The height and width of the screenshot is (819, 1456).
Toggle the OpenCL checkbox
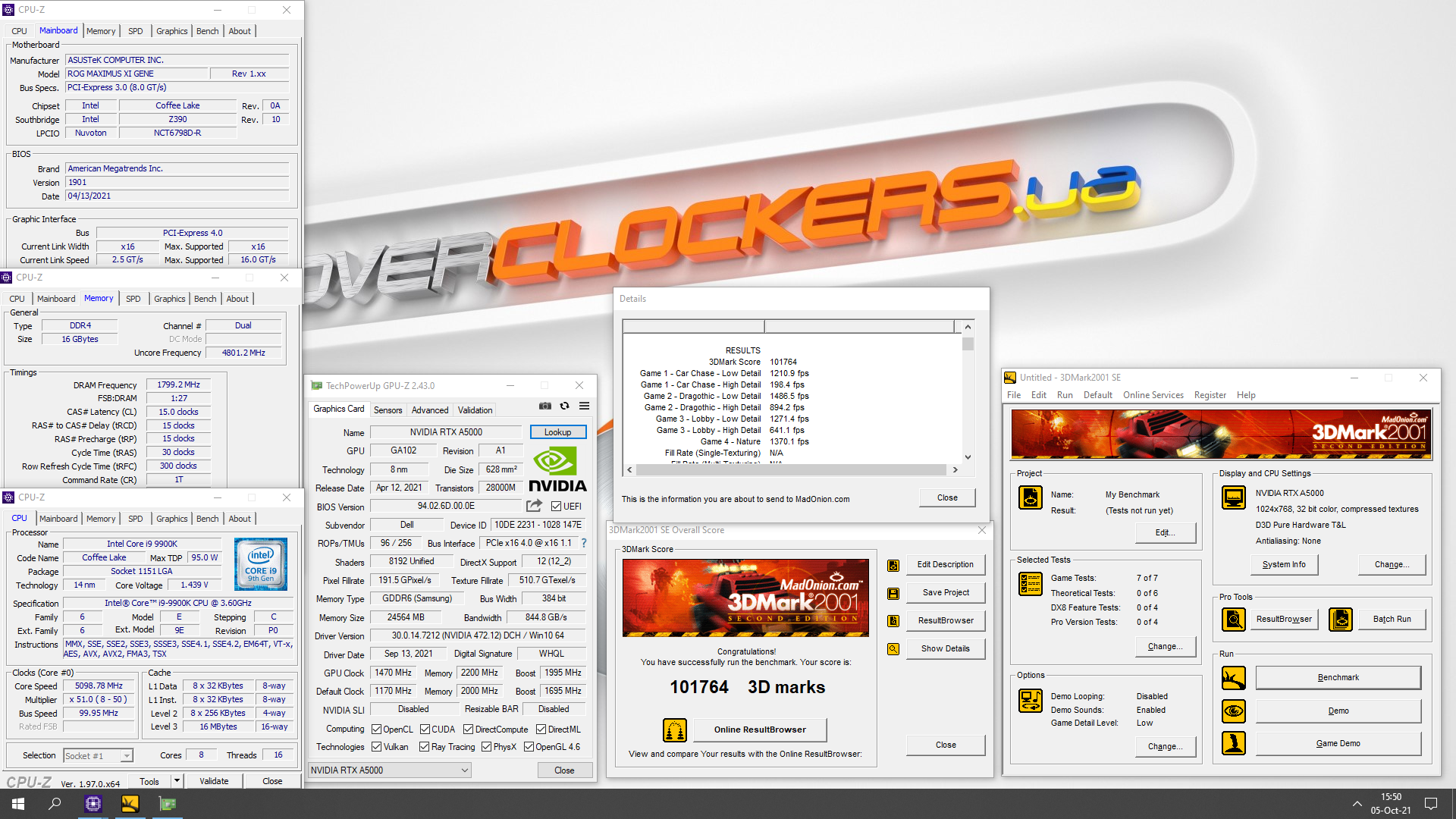point(376,730)
